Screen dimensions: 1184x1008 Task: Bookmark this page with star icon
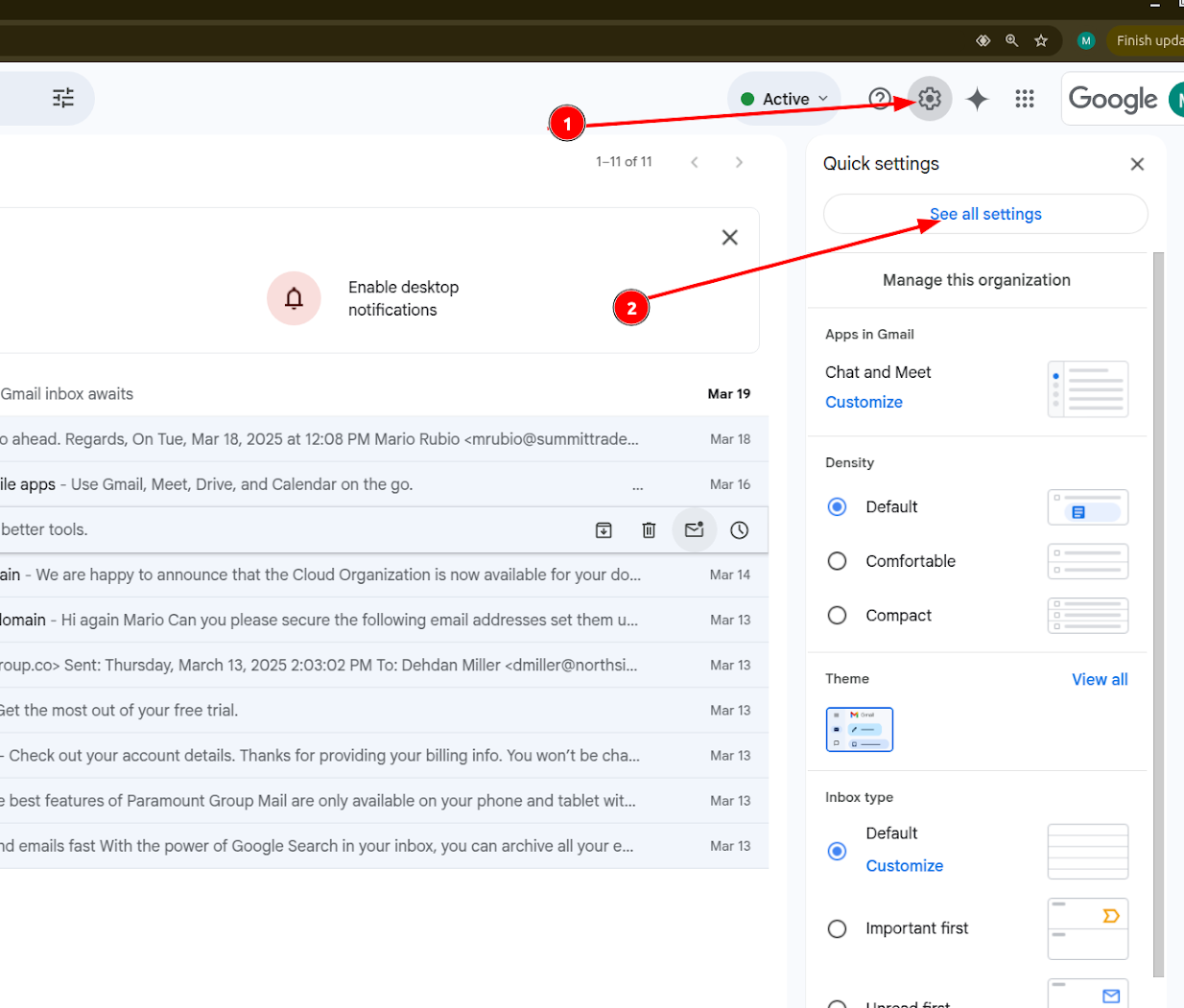[1041, 40]
